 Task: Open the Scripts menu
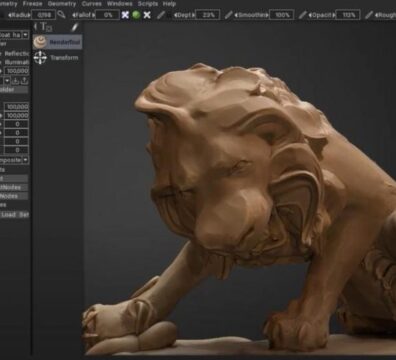tap(148, 4)
